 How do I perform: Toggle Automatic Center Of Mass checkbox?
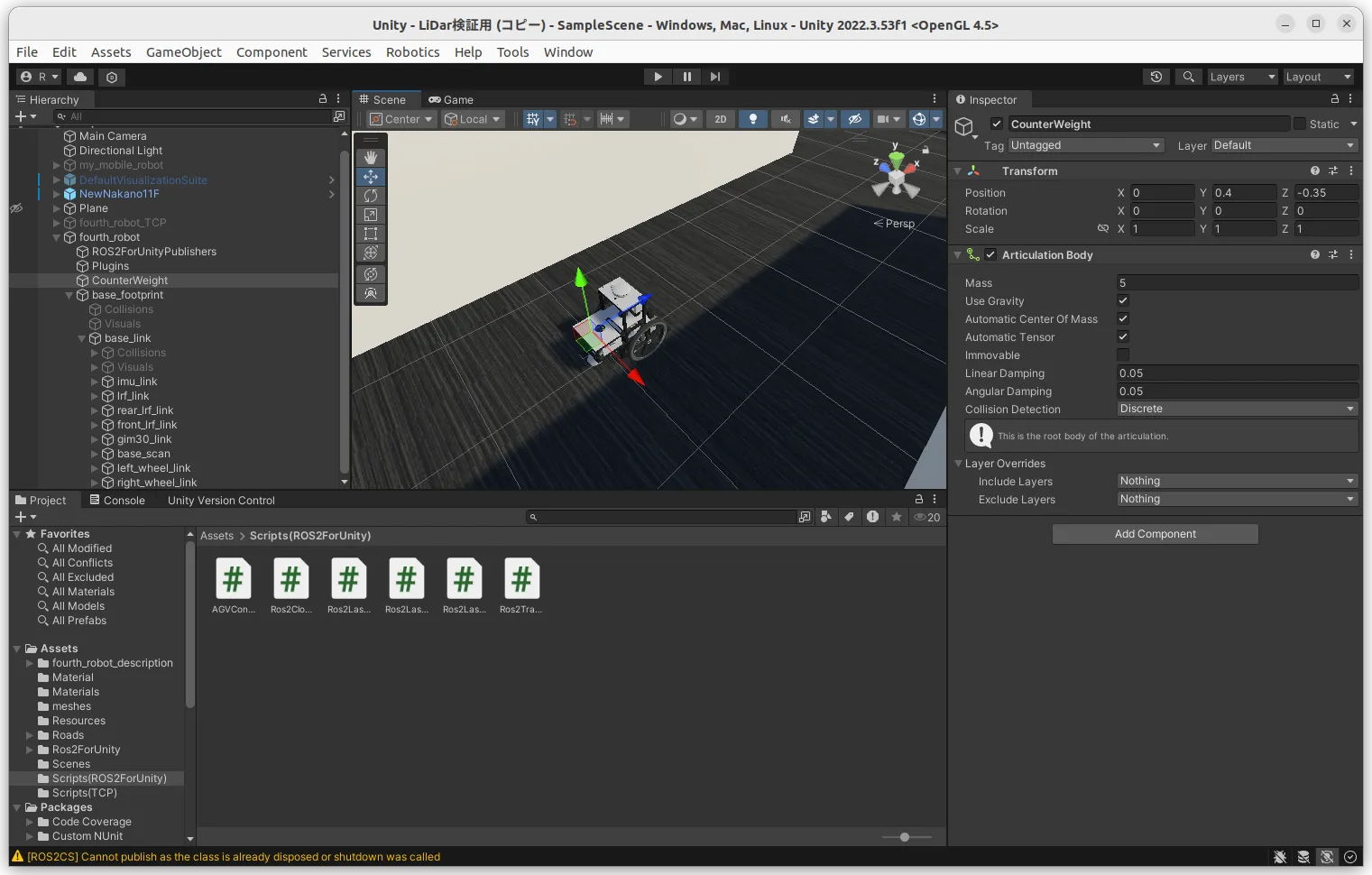pyautogui.click(x=1123, y=318)
